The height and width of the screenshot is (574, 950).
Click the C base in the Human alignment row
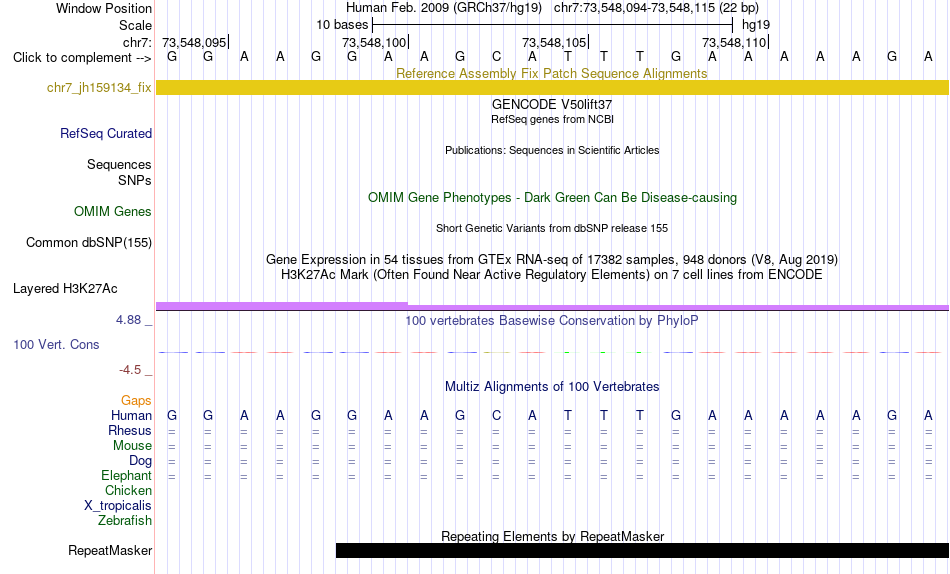click(x=496, y=416)
